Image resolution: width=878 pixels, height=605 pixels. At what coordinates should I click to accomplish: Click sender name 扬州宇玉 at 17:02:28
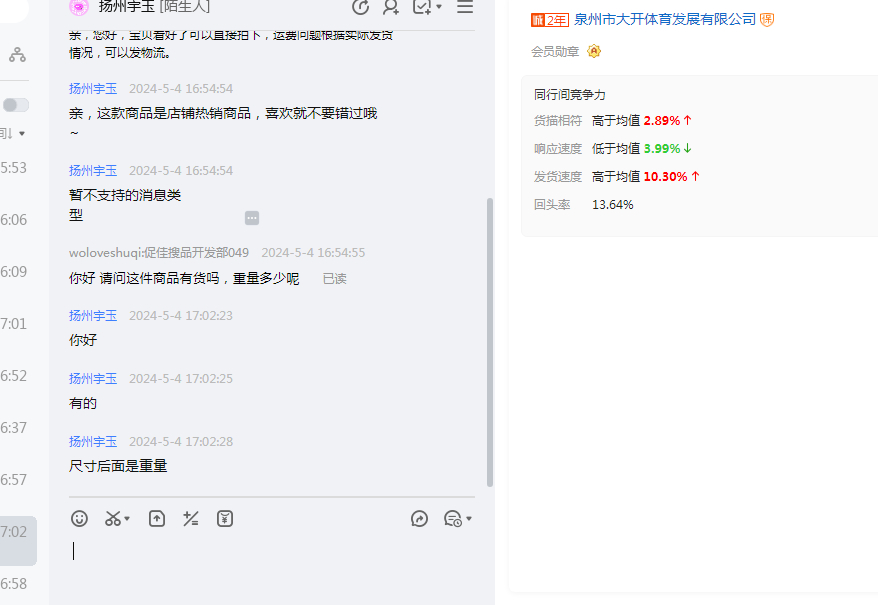(93, 441)
